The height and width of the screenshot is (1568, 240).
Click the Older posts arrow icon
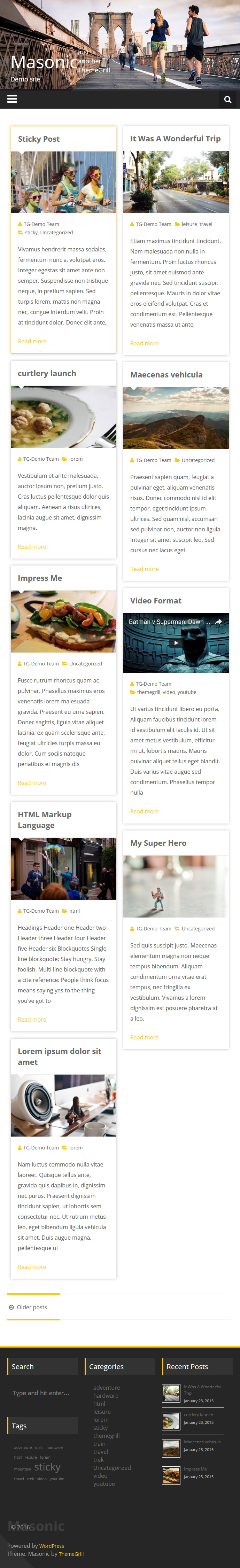pos(11,1307)
